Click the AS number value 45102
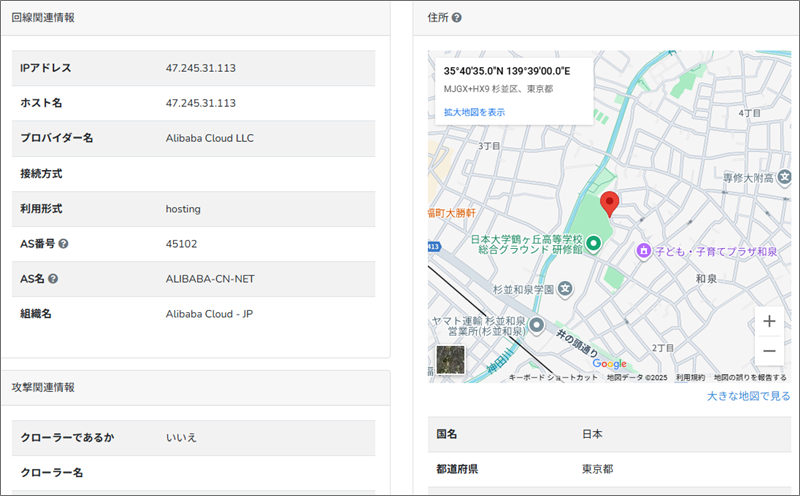Viewport: 800px width, 496px height. (x=181, y=244)
